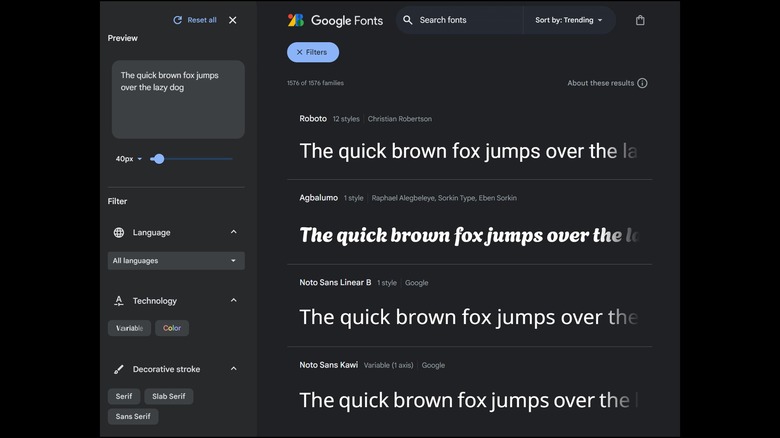Viewport: 780px width, 438px height.
Task: Click 'Christian Robertson' author text
Action: point(399,119)
